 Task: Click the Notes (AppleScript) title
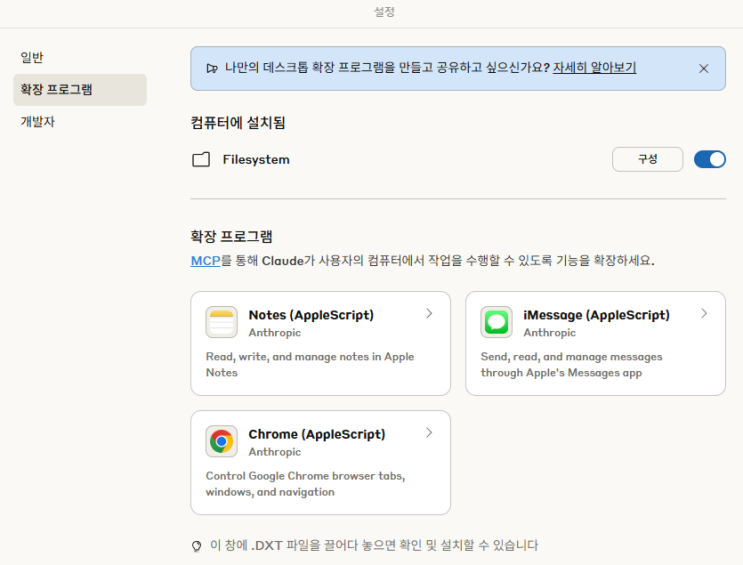click(311, 315)
